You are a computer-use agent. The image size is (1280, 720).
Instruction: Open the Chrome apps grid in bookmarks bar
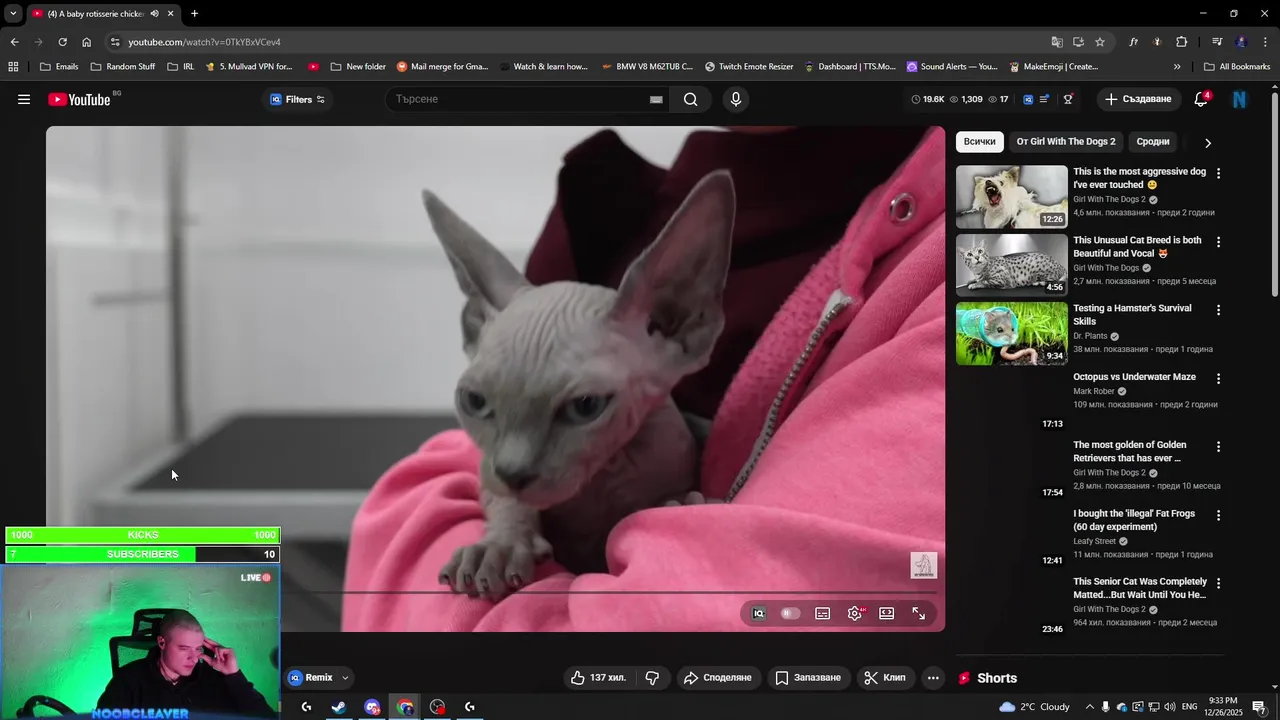[13, 67]
